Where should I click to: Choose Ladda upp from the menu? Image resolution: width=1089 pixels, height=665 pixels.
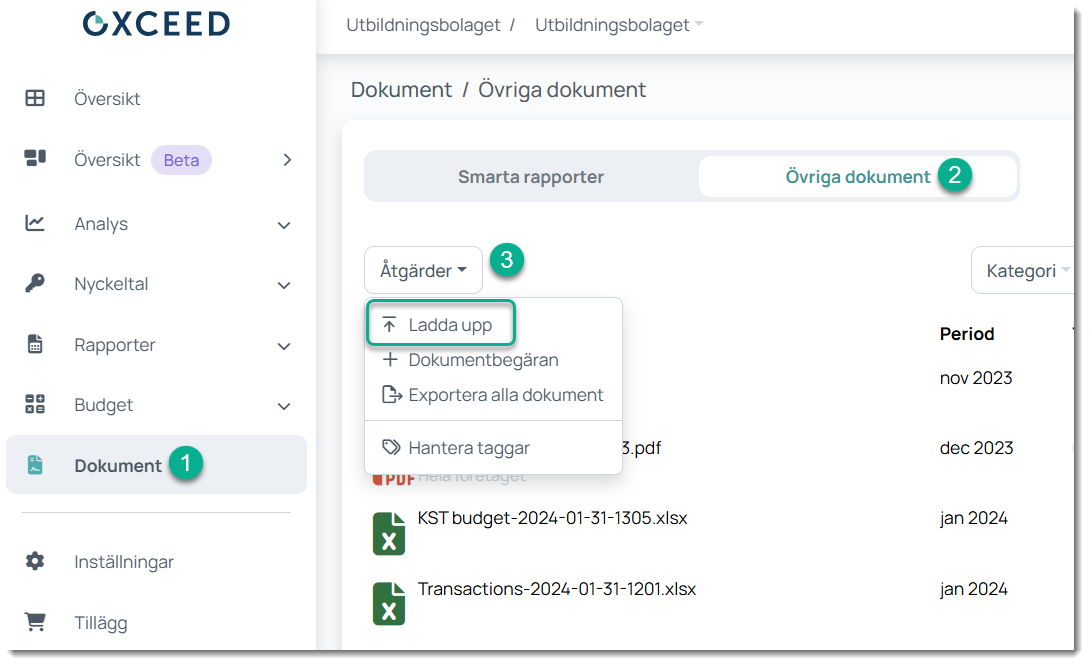tap(450, 325)
